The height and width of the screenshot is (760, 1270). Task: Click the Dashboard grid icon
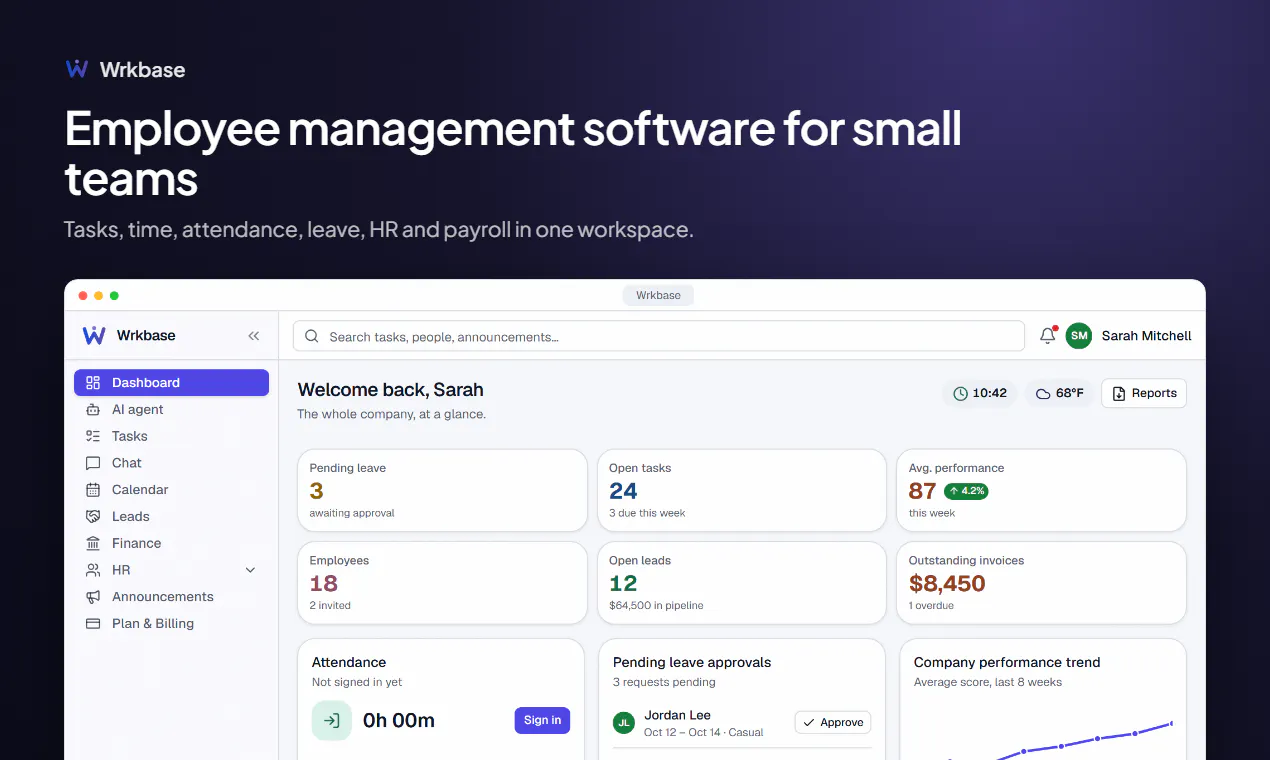93,383
